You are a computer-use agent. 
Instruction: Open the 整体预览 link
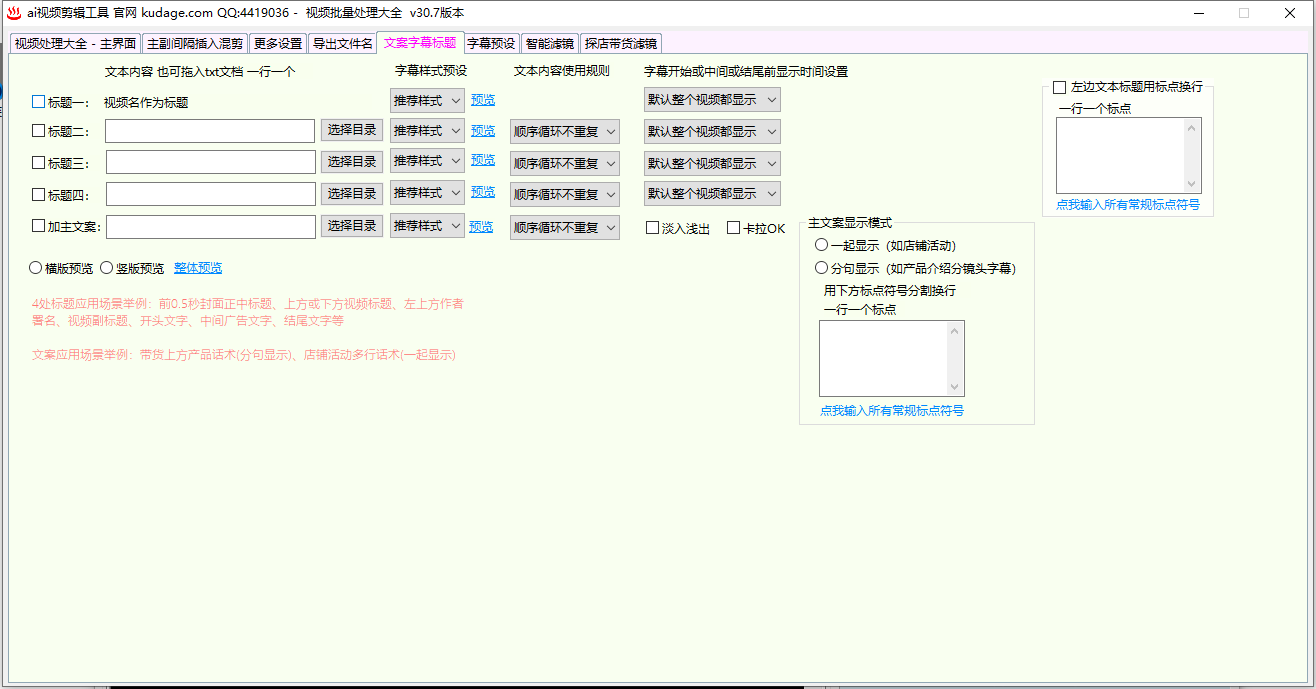(x=198, y=268)
